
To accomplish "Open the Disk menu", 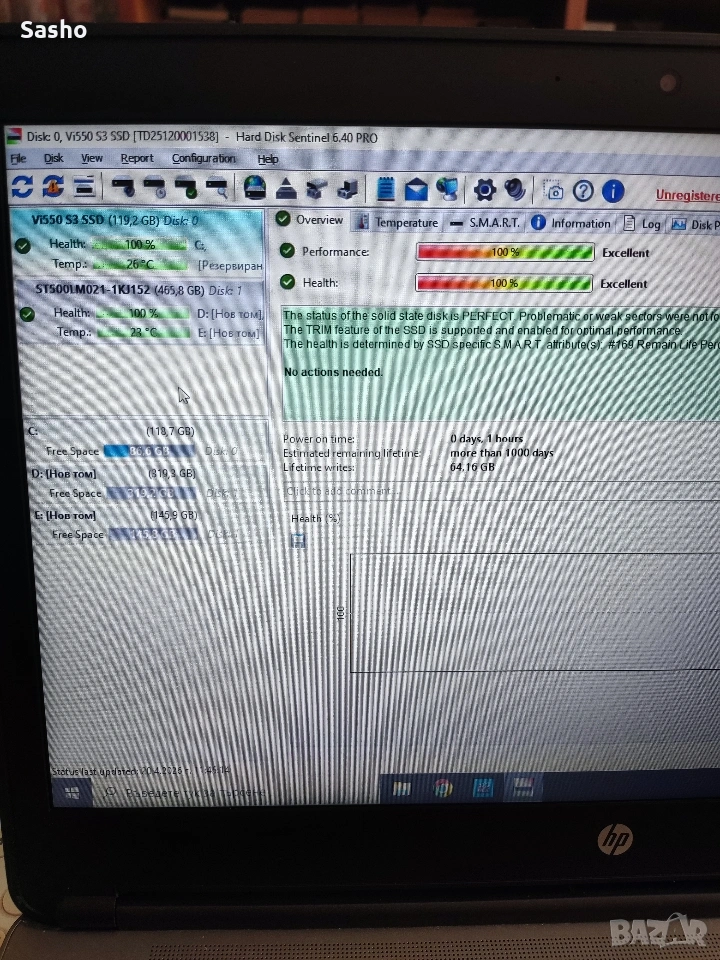I will click(53, 158).
